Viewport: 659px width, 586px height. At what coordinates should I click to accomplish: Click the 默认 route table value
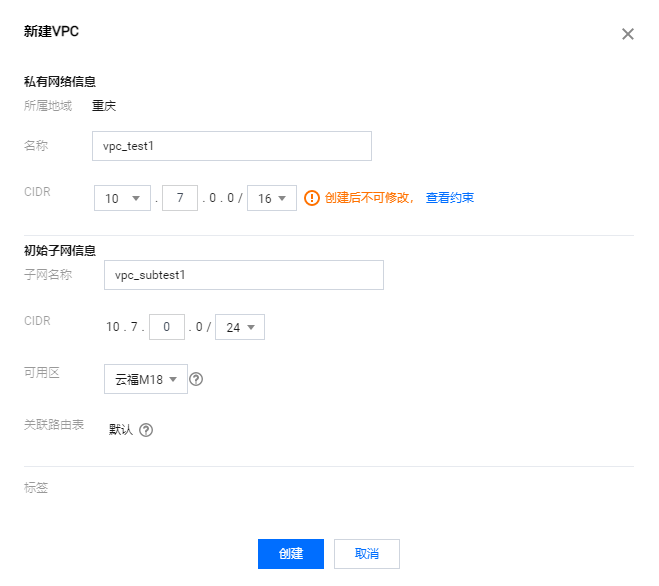tap(120, 430)
